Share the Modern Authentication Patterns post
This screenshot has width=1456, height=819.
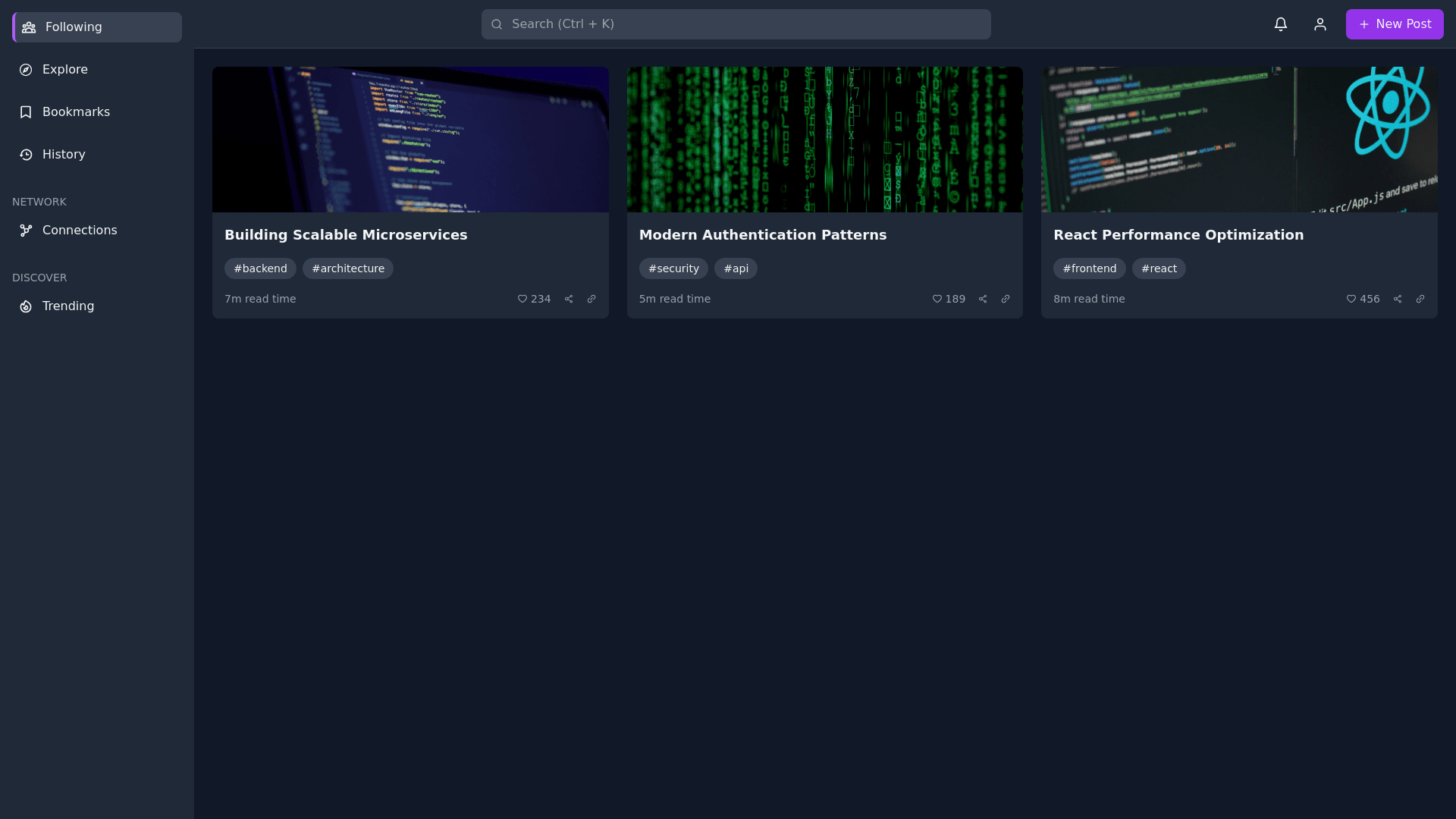982,299
